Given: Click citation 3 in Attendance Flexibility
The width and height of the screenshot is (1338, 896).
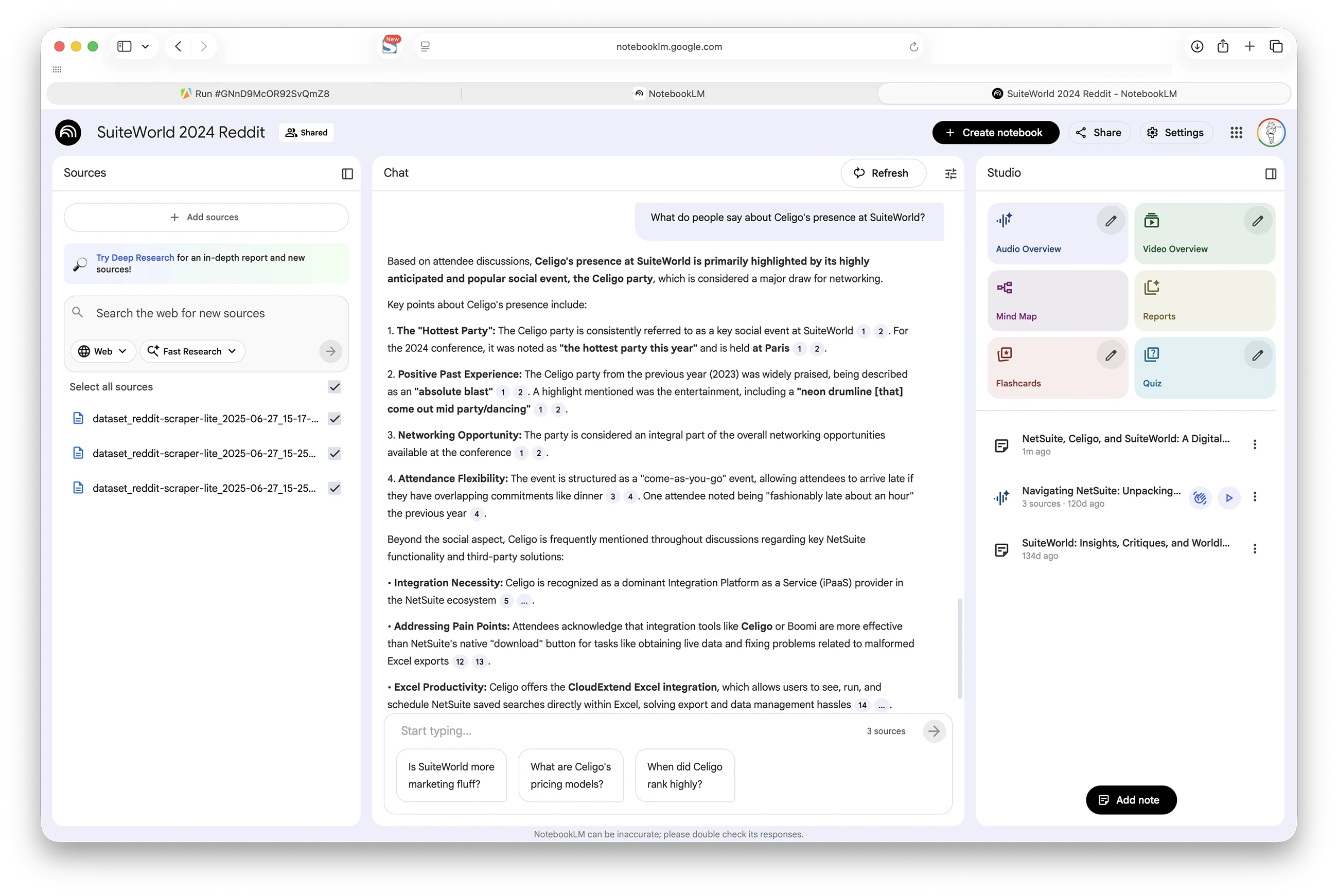Looking at the screenshot, I should [x=612, y=496].
